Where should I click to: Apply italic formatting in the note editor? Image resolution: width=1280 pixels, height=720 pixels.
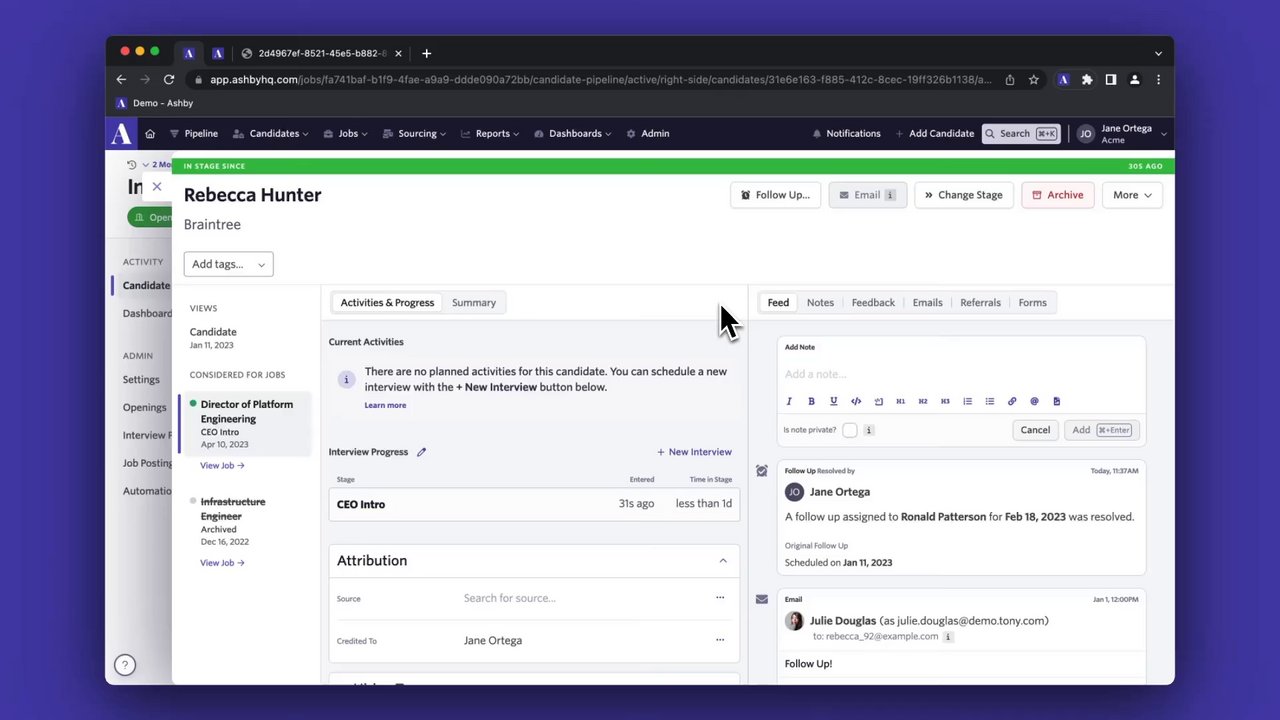click(x=789, y=401)
